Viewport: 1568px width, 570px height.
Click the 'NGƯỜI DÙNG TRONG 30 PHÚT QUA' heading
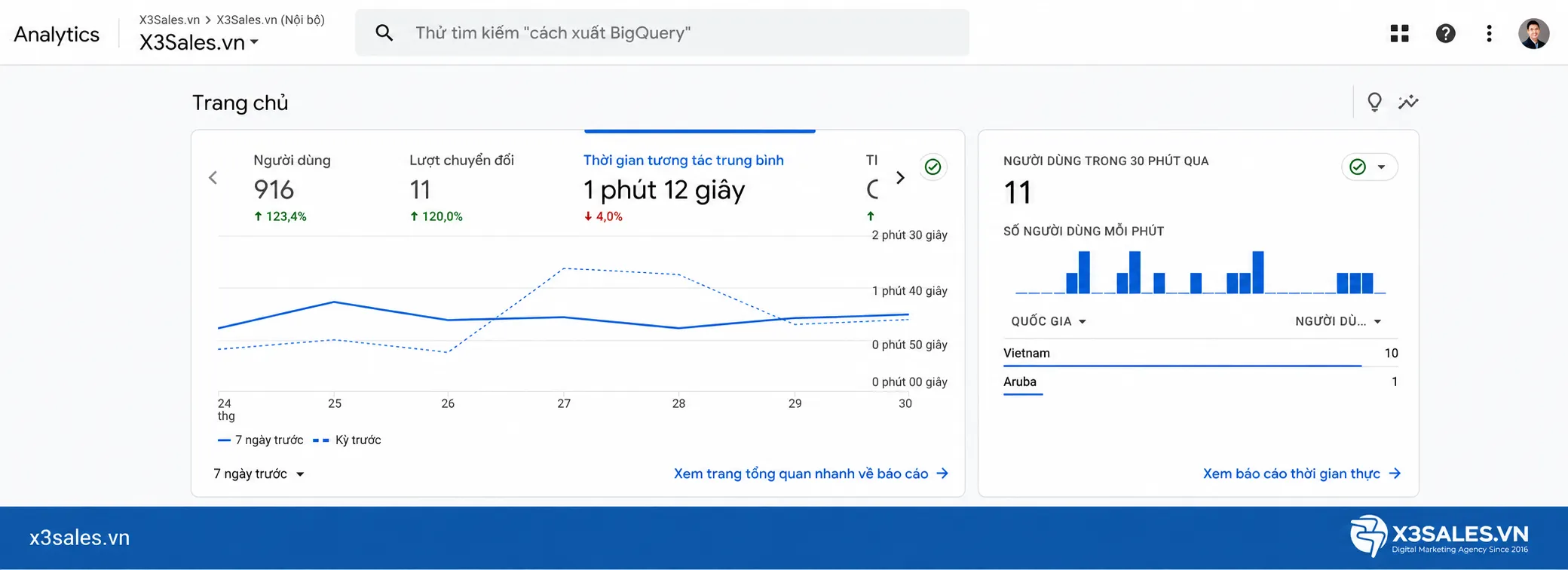(1106, 161)
